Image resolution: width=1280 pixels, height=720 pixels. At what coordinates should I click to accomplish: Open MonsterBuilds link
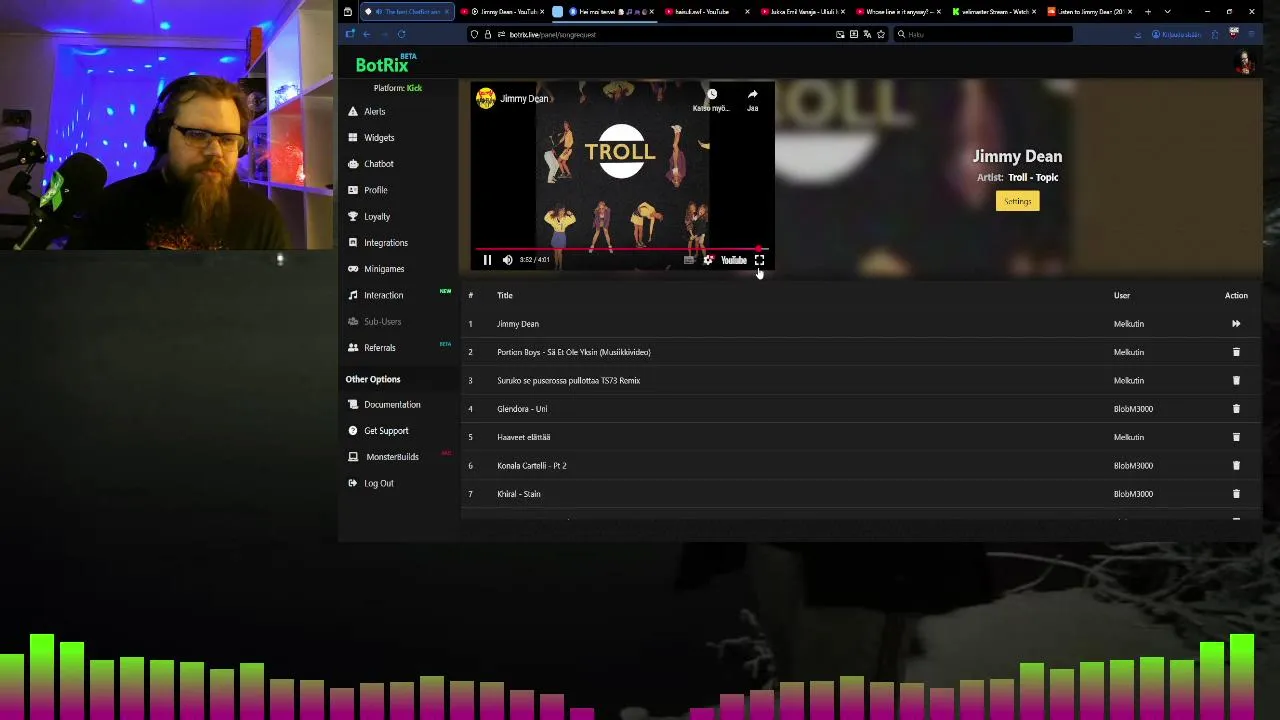tap(392, 457)
